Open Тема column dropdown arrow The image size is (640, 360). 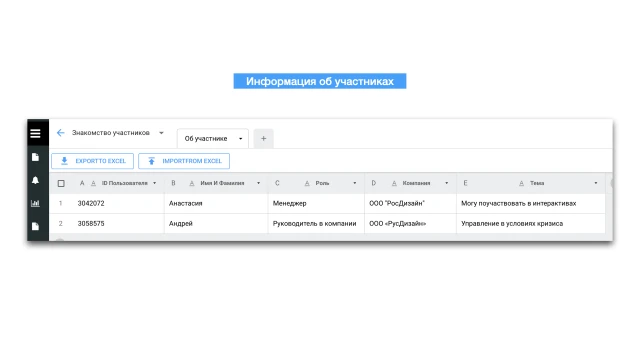tap(596, 183)
